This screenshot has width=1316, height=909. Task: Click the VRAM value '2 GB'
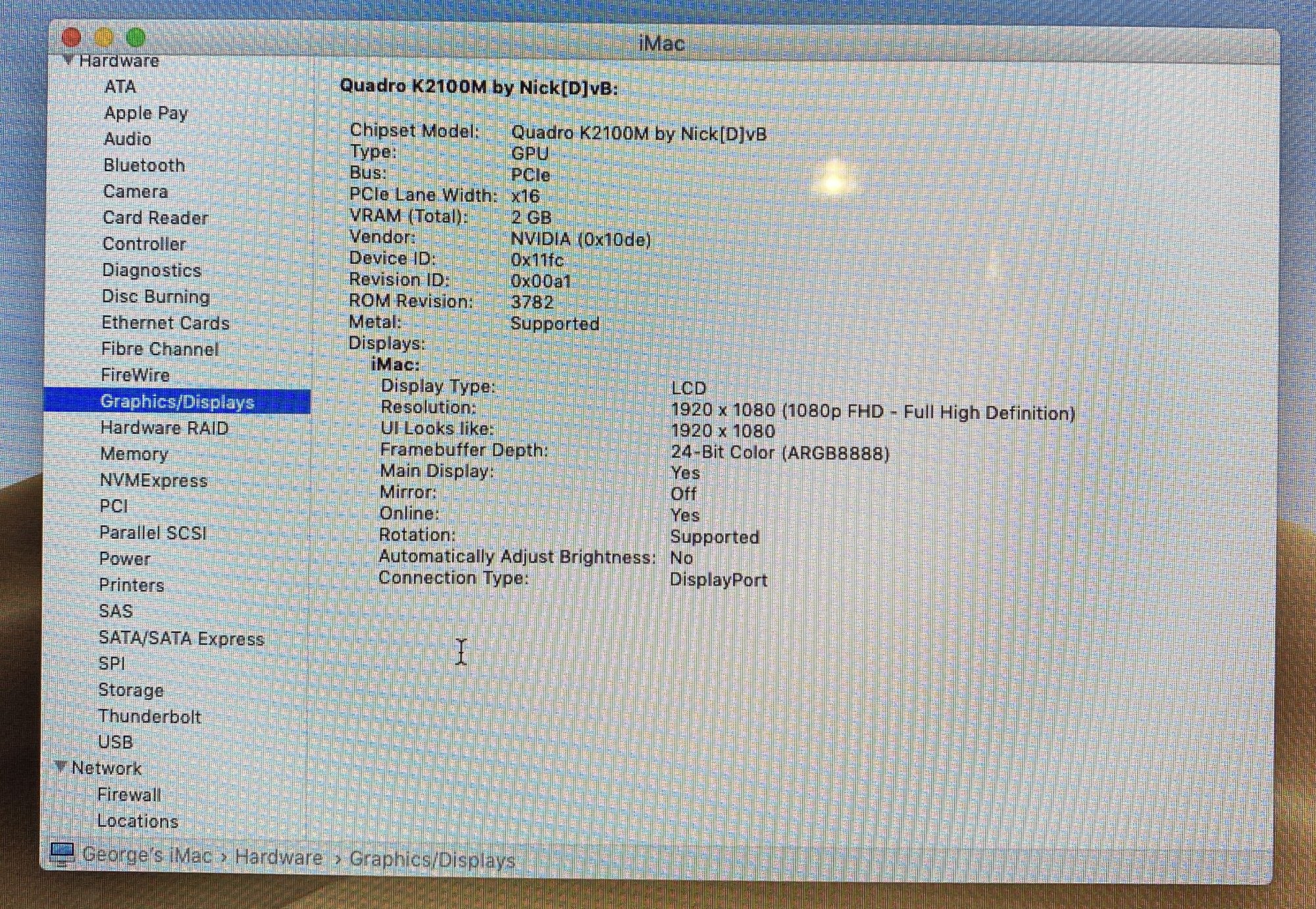(531, 218)
